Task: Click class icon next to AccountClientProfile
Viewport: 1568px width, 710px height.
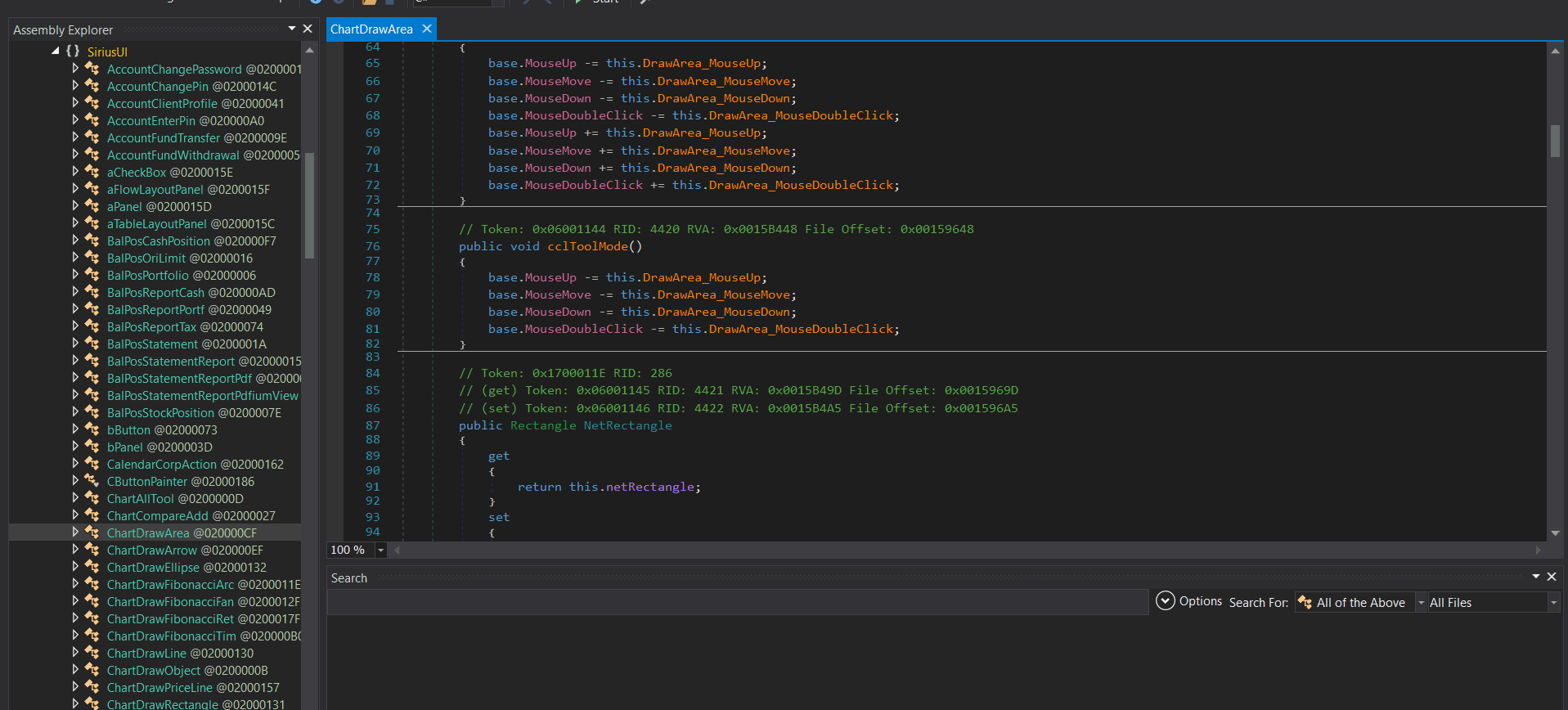Action: coord(92,103)
